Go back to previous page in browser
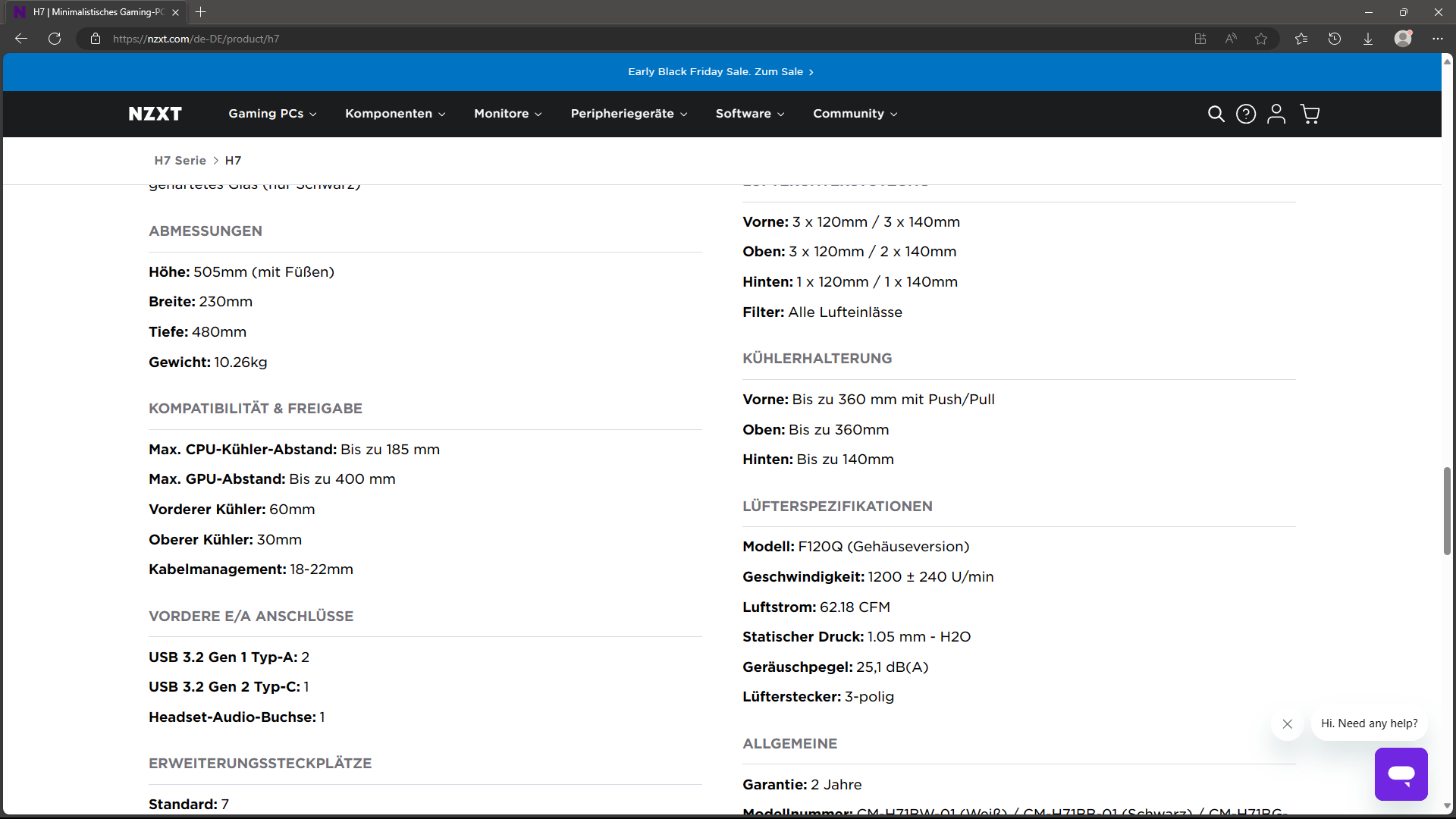The height and width of the screenshot is (819, 1456). point(21,39)
